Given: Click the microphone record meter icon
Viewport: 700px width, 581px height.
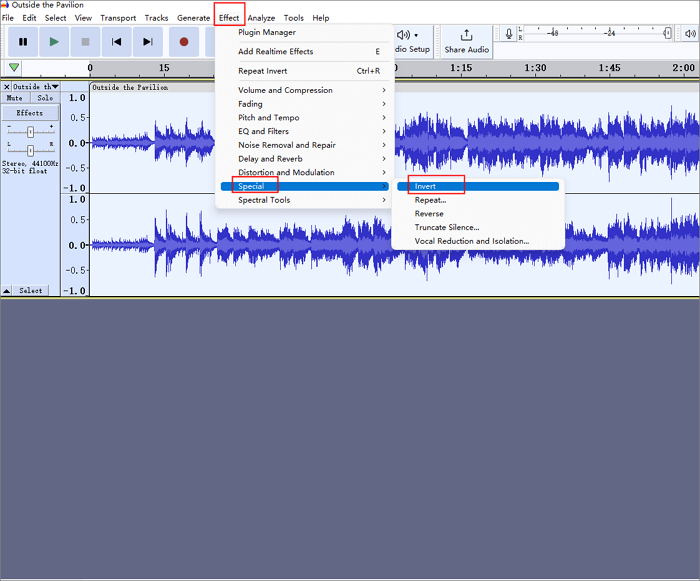Looking at the screenshot, I should coord(509,34).
